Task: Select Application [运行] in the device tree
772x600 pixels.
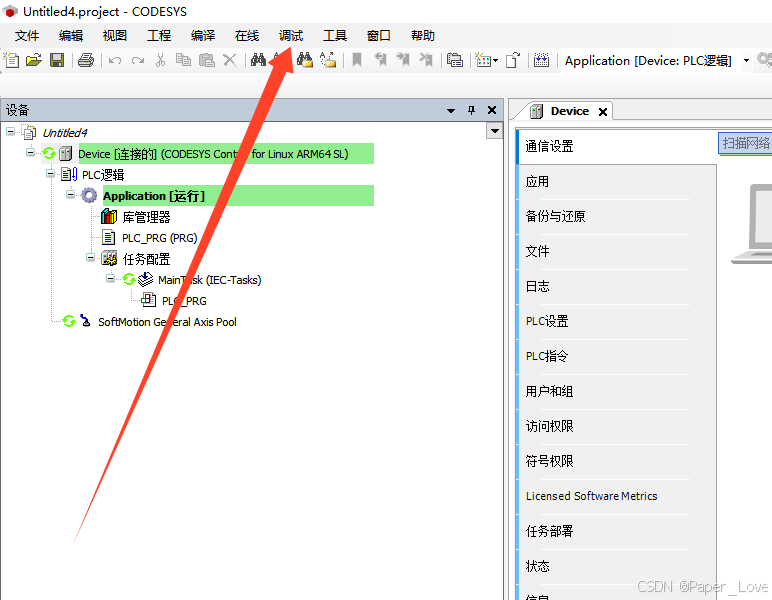Action: 154,196
